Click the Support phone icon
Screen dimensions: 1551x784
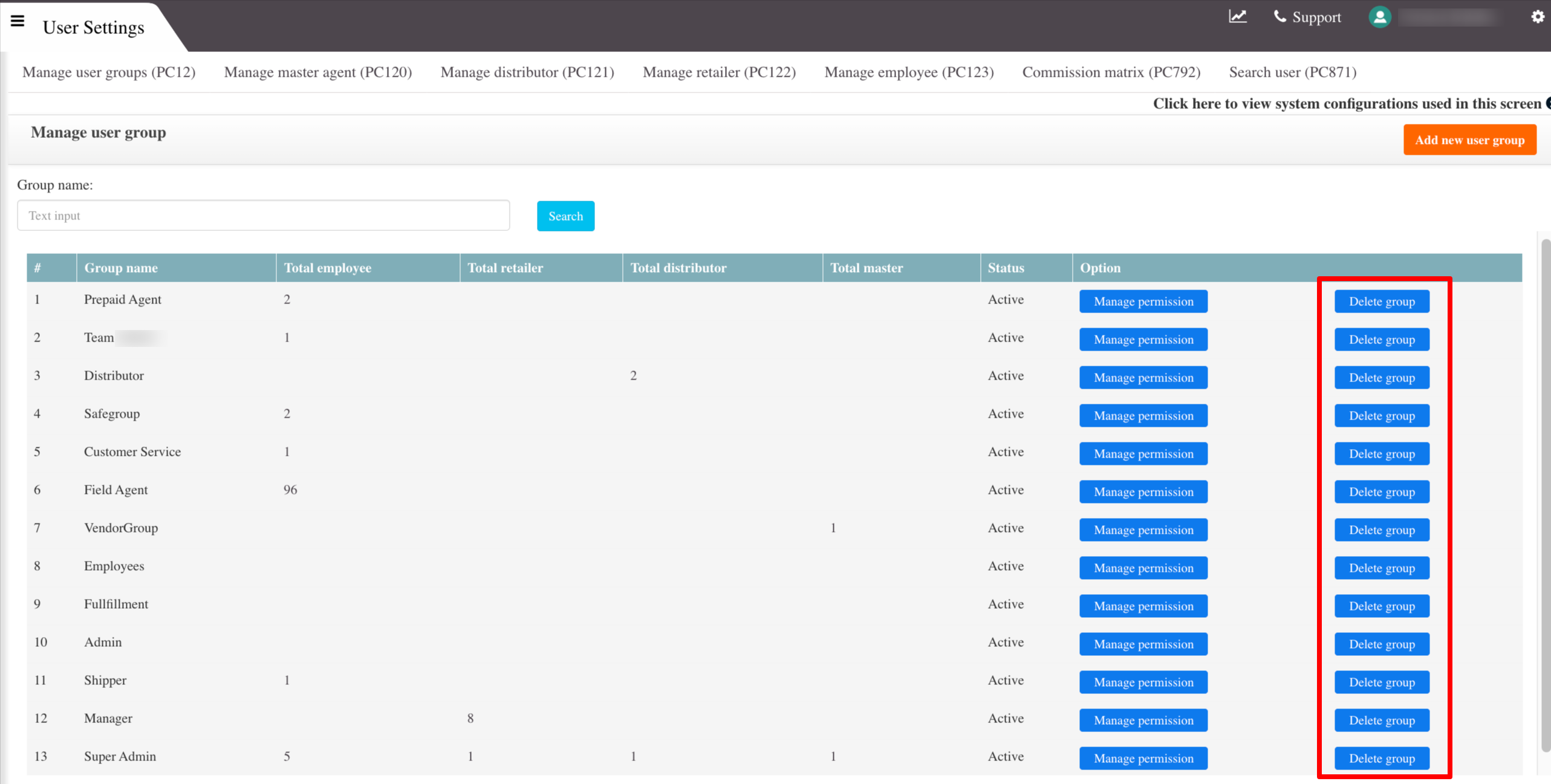point(1279,17)
